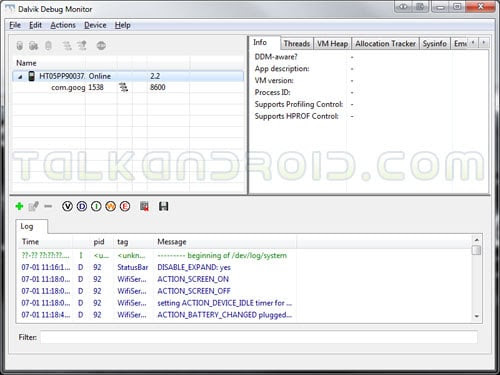Click the Edit log filter icon
Image resolution: width=500 pixels, height=375 pixels.
(33, 206)
